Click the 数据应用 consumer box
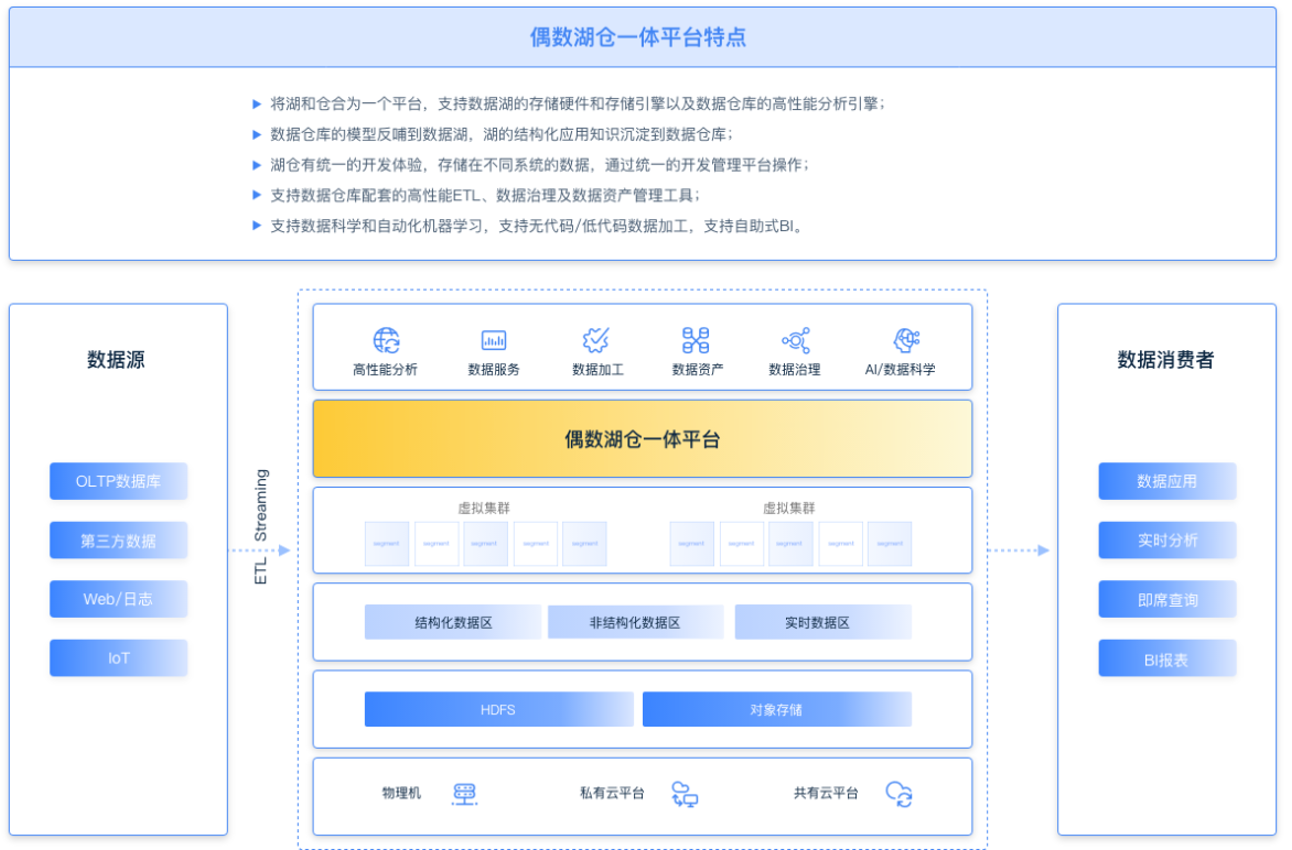1292x850 pixels. pyautogui.click(x=1167, y=481)
